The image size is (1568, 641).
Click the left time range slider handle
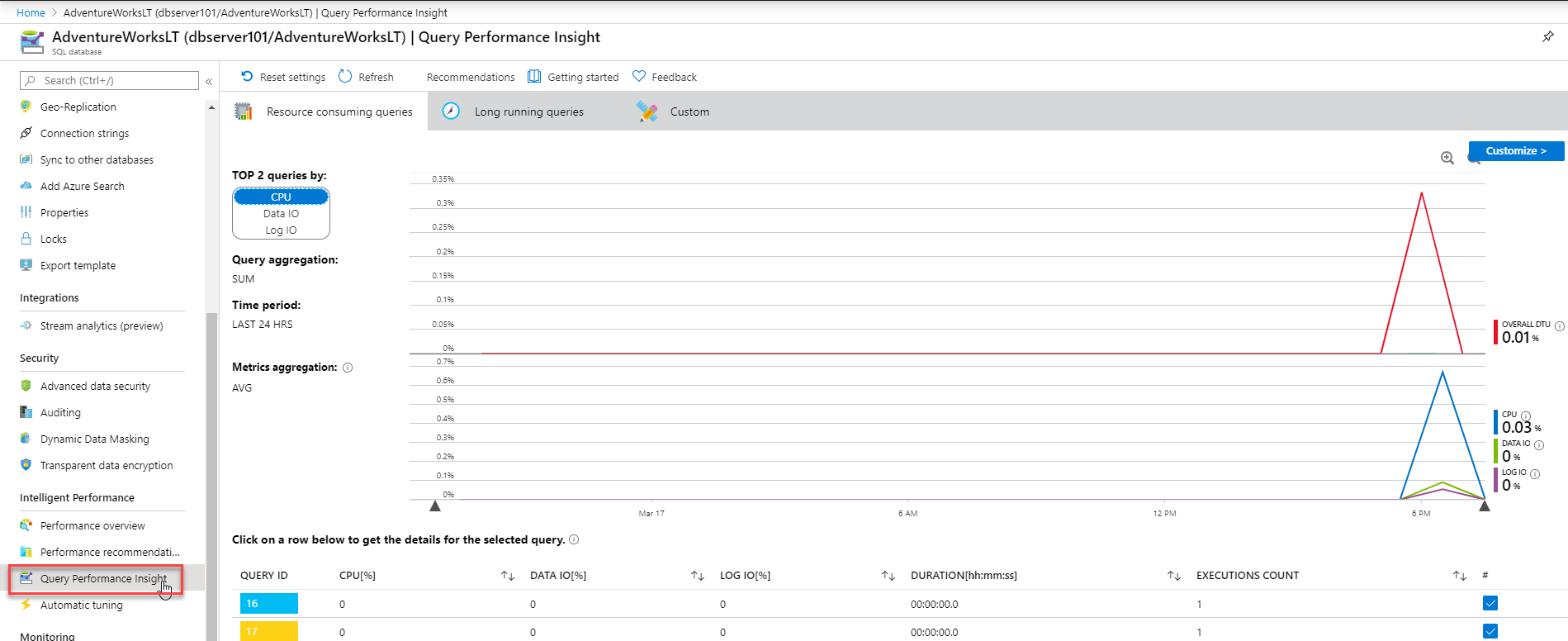[435, 506]
